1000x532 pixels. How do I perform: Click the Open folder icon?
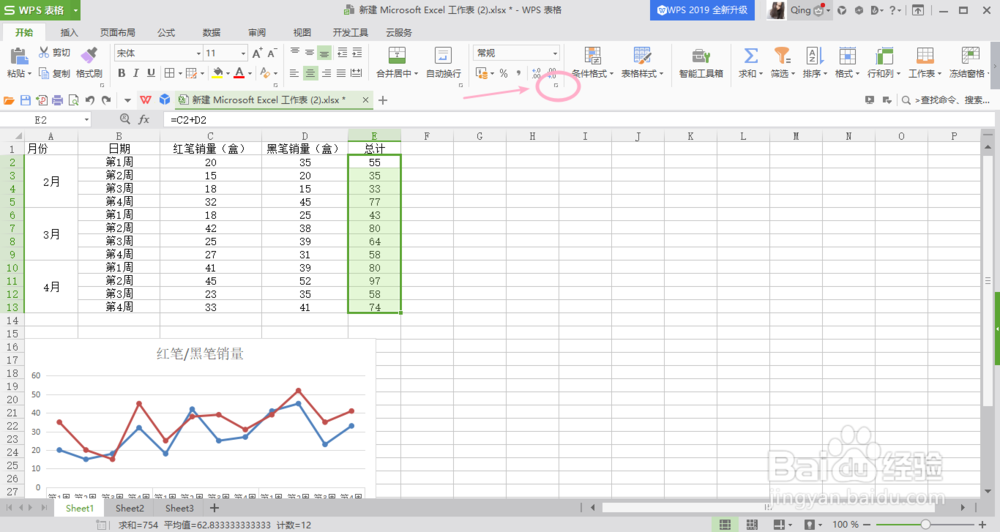click(9, 100)
